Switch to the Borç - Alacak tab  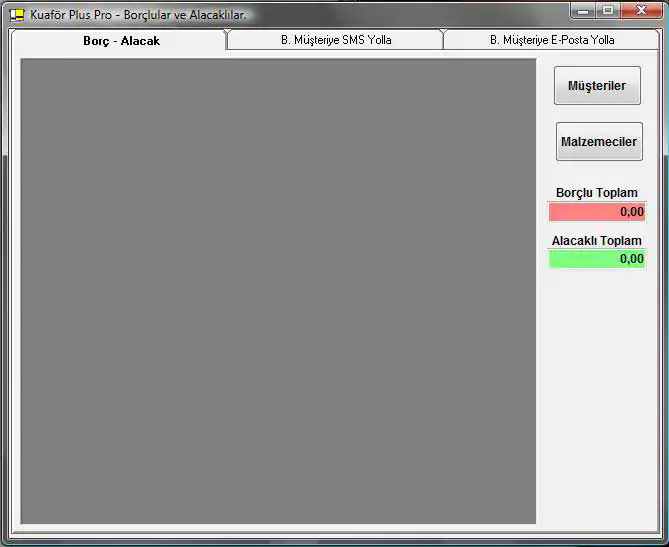click(121, 41)
